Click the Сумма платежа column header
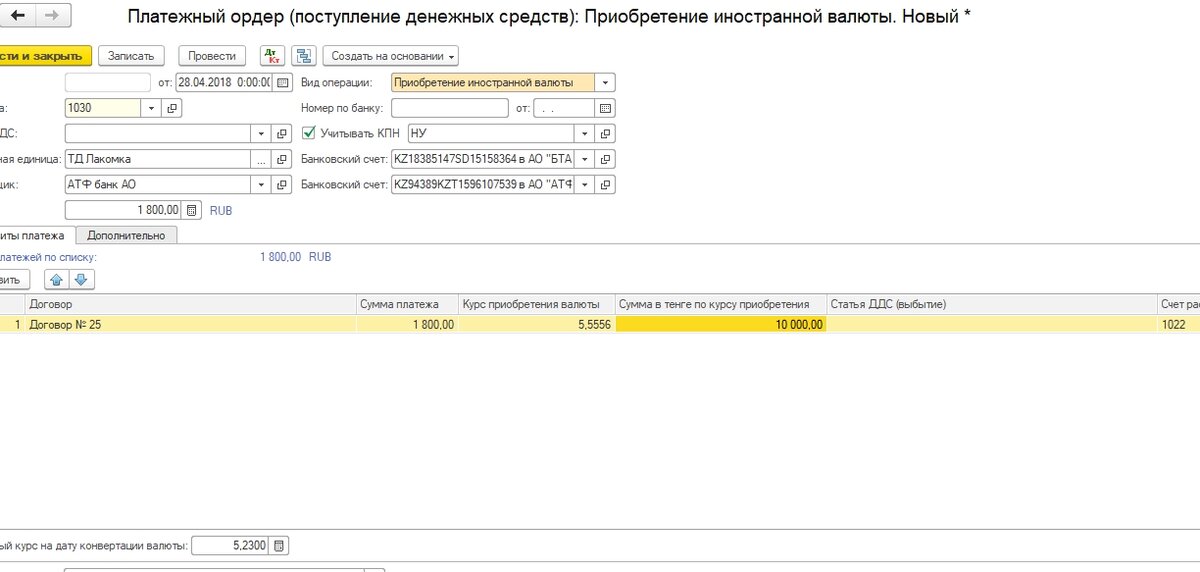This screenshot has height=572, width=1200. click(x=407, y=303)
